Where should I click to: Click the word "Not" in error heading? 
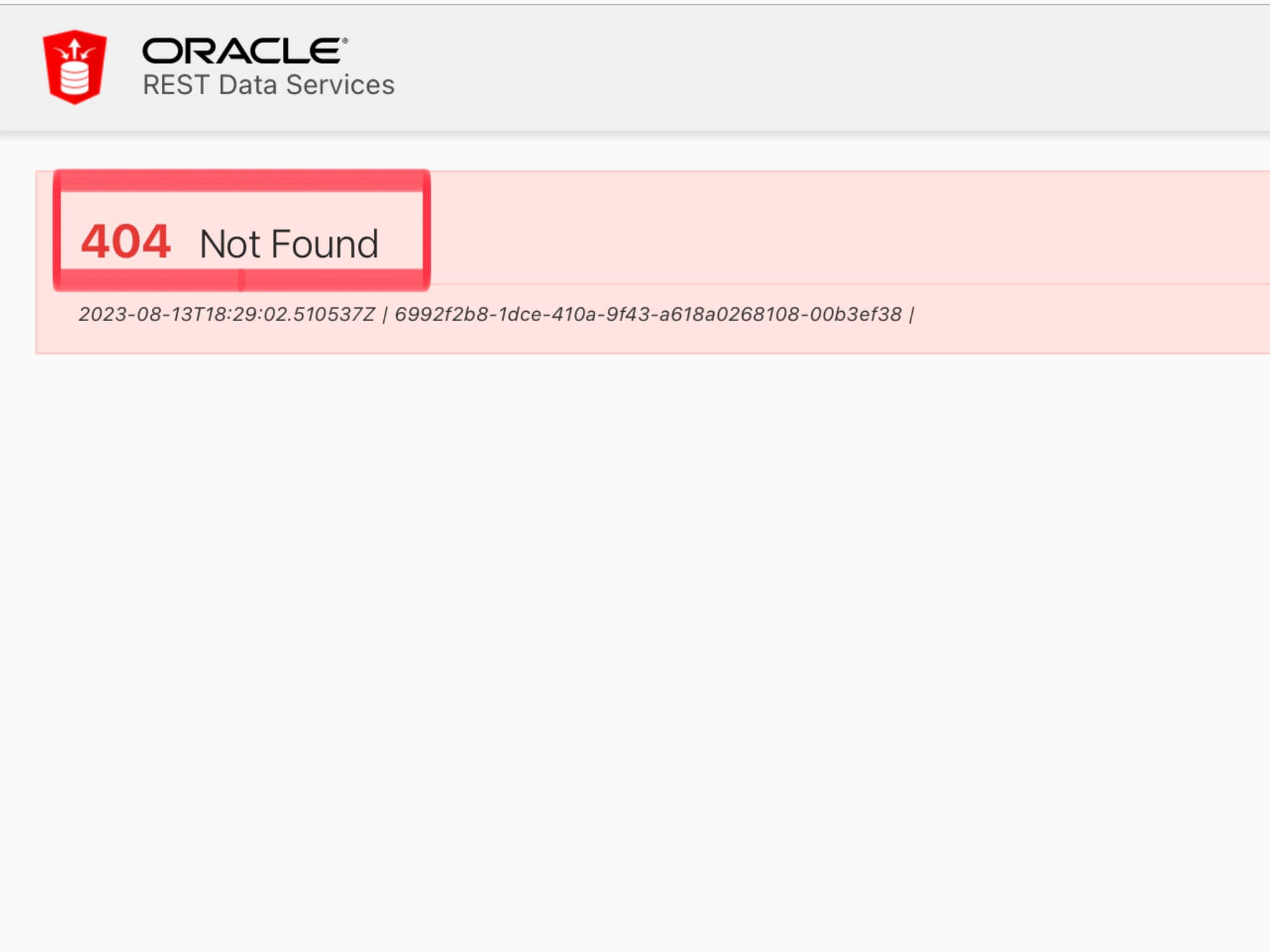click(229, 244)
